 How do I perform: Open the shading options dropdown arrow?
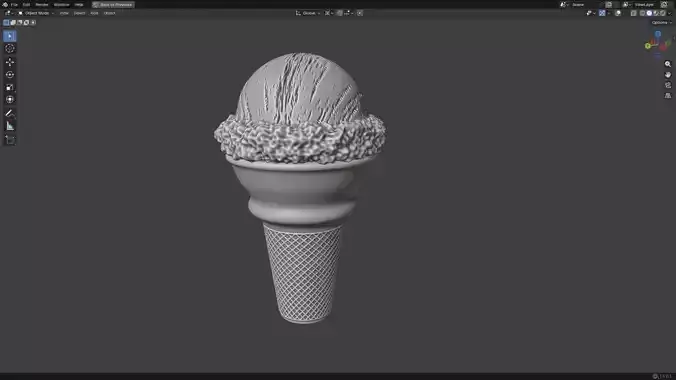coord(670,13)
